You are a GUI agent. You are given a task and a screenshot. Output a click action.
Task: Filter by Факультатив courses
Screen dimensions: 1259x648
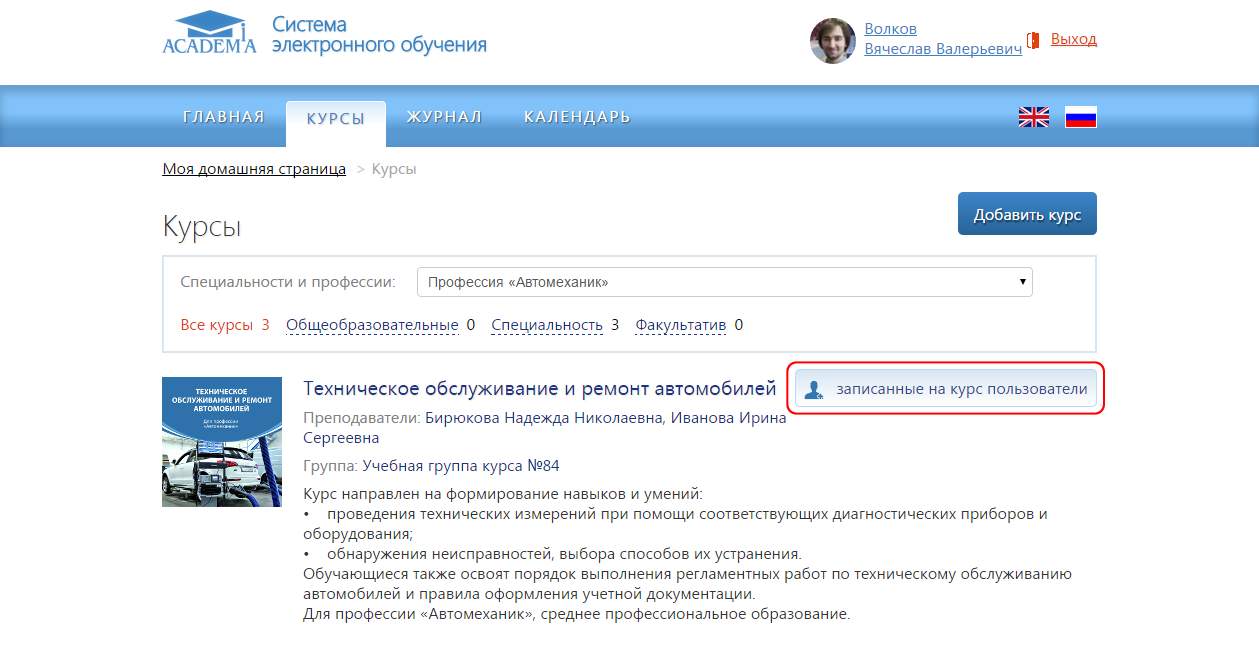pos(680,325)
